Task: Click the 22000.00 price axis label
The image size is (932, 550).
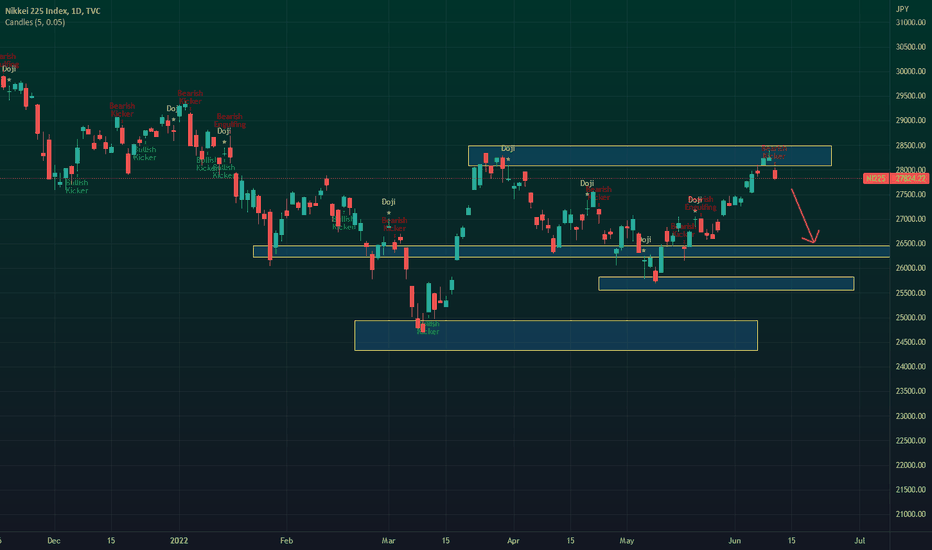Action: point(911,465)
